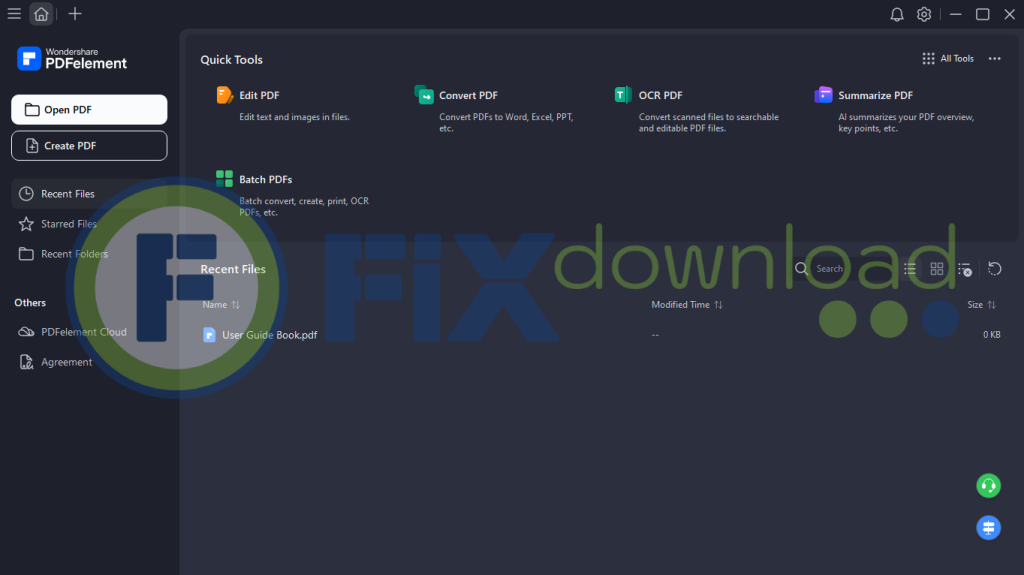This screenshot has width=1024, height=575.
Task: Open the Batch PDFs tool
Action: [265, 180]
